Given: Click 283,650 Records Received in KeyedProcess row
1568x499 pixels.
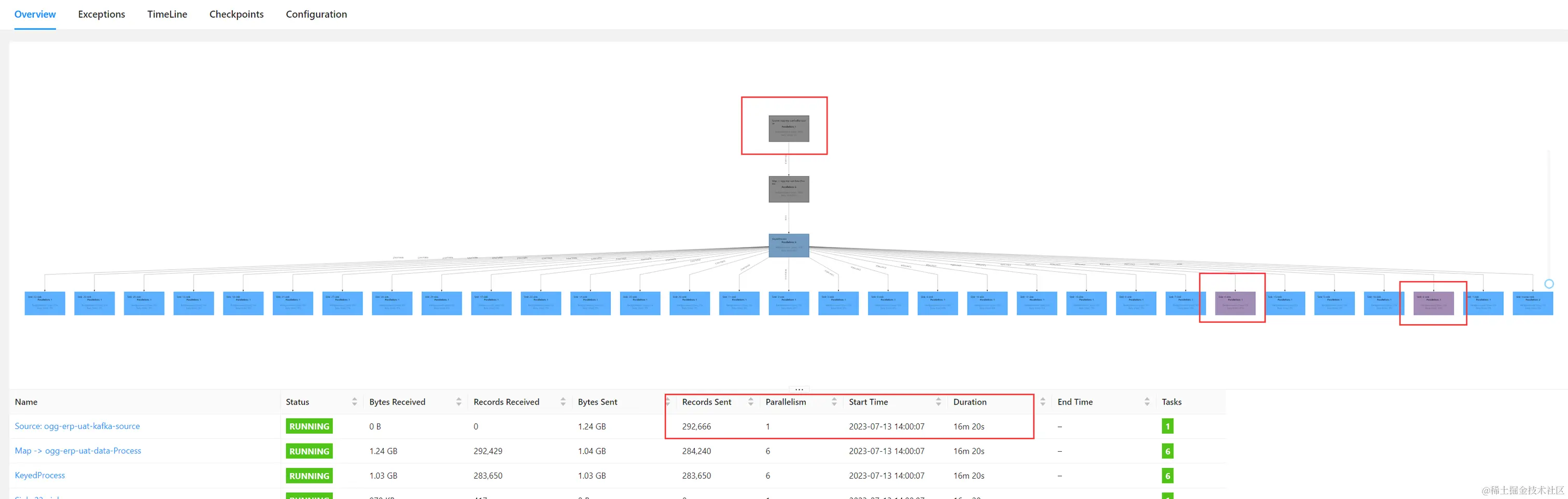Looking at the screenshot, I should [487, 475].
